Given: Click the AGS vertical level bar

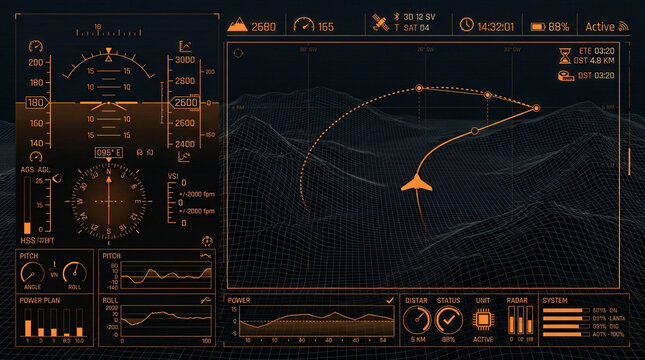Looking at the screenshot, I should pos(27,206).
